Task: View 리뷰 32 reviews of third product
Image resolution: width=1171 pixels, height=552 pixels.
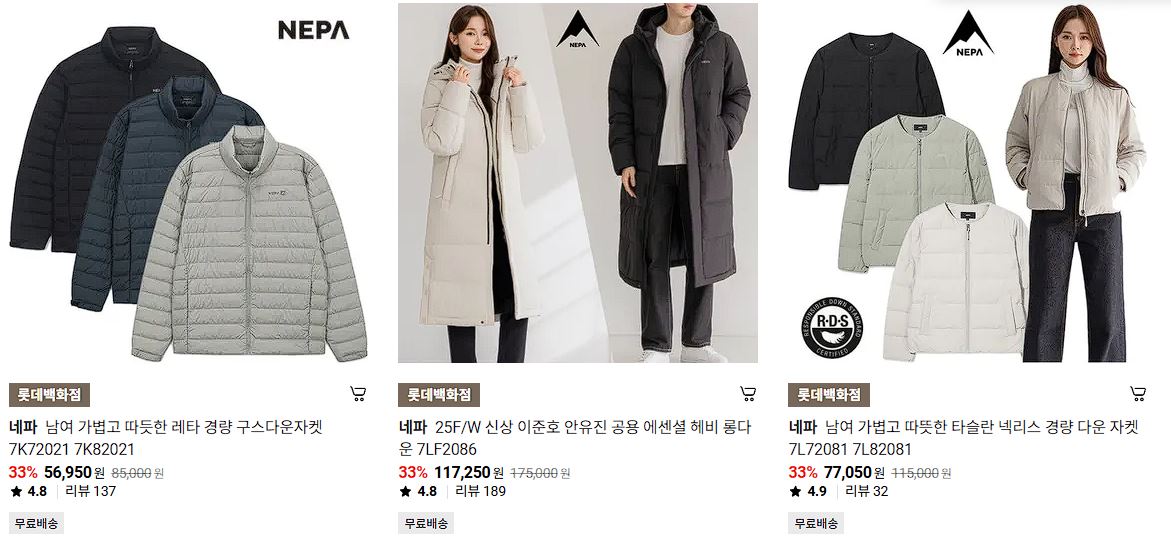Action: (867, 491)
